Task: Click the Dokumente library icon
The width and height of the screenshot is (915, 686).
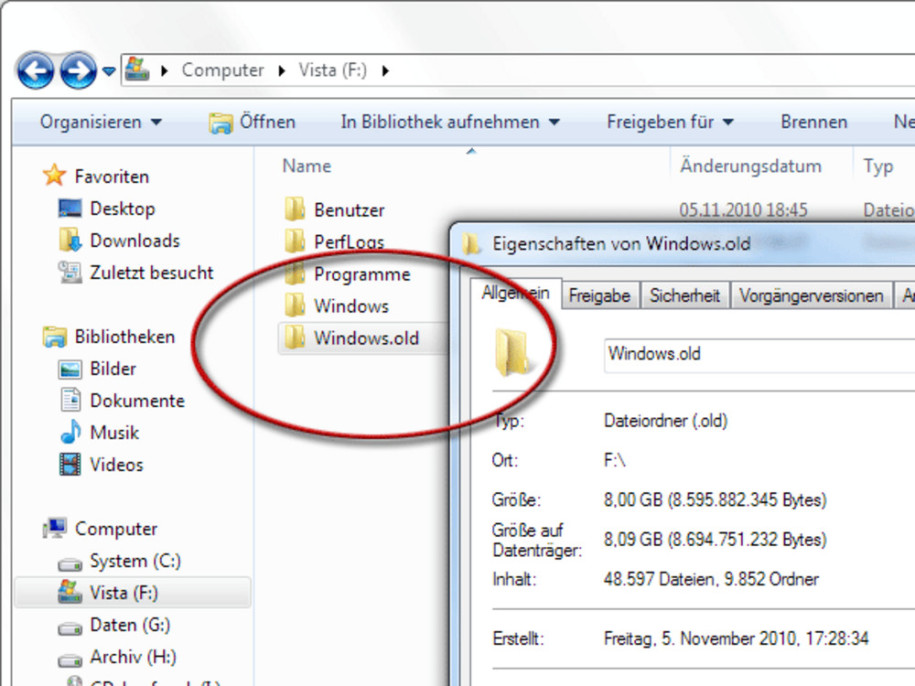Action: [71, 400]
